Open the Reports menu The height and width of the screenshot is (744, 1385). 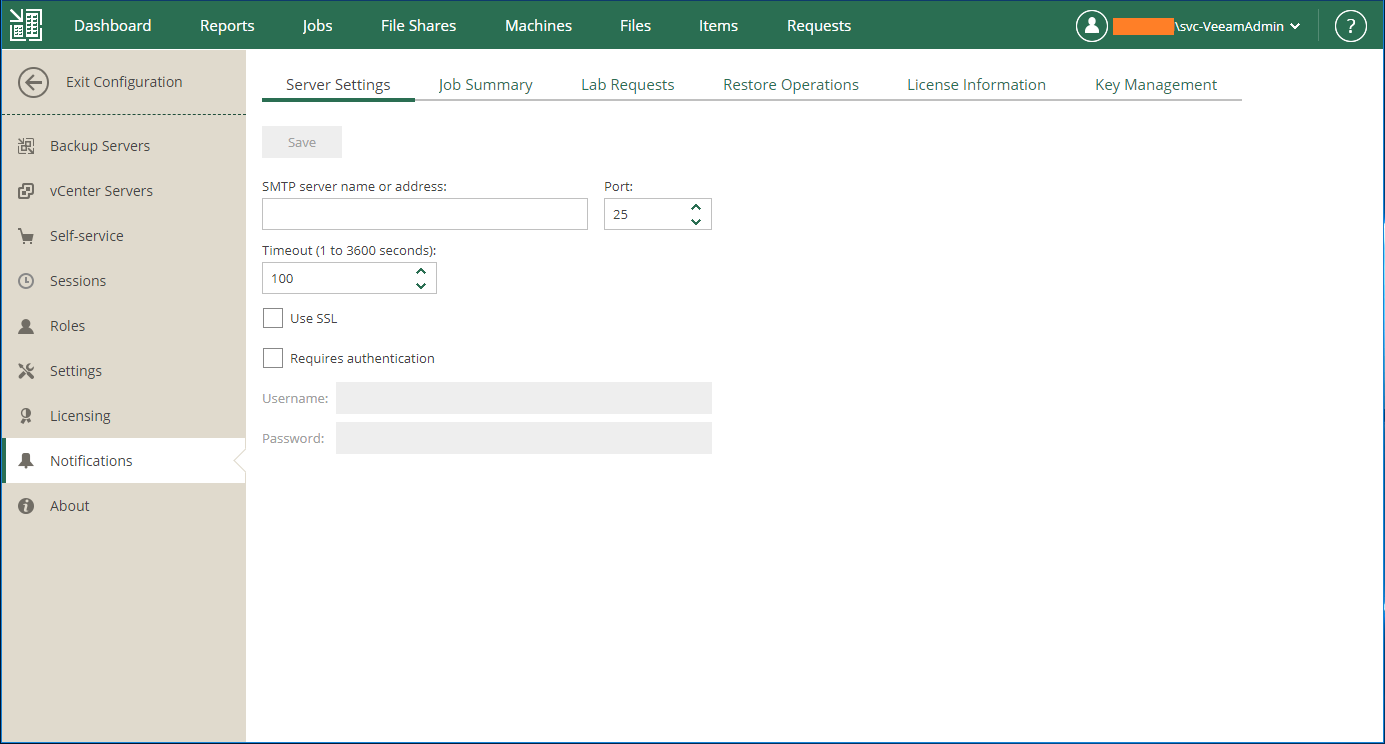[227, 26]
